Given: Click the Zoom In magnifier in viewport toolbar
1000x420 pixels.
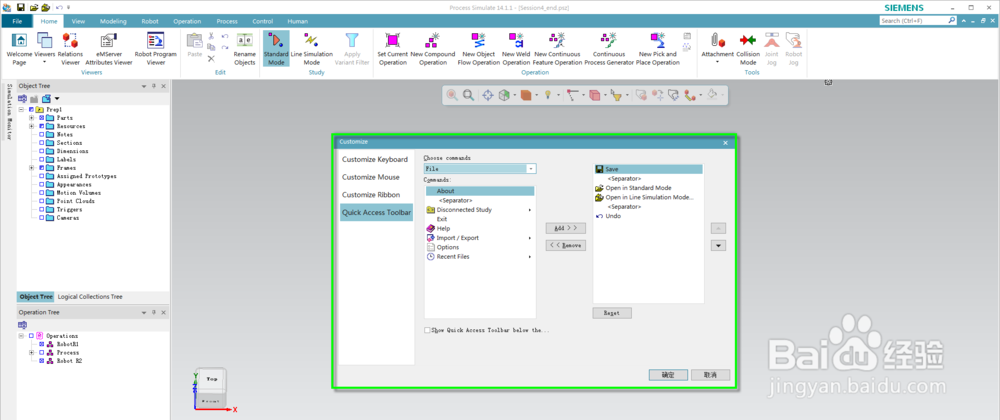Looking at the screenshot, I should (x=452, y=95).
